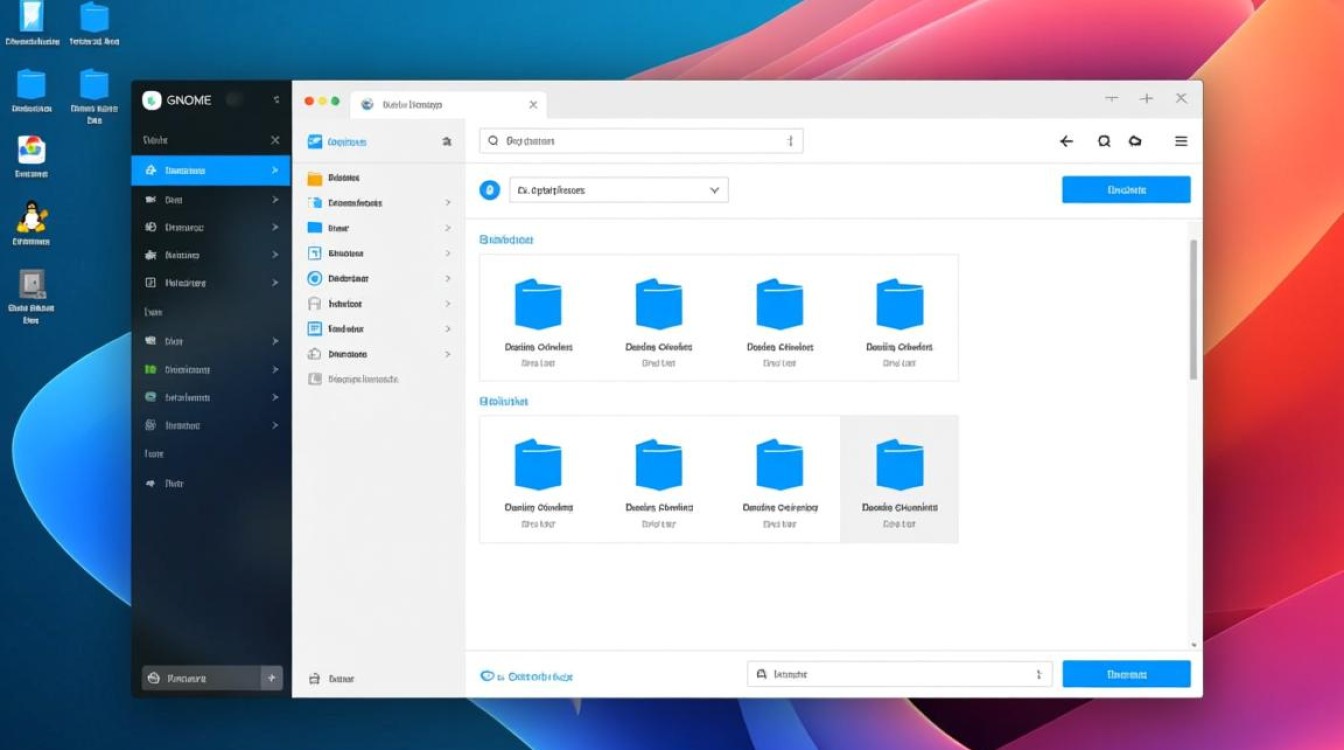Click the pin icon in the file sidebar header

[446, 142]
